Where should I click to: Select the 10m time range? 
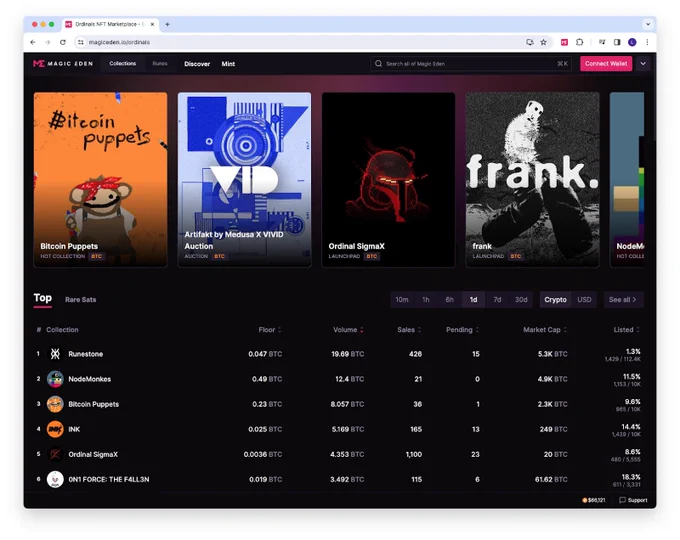[402, 300]
